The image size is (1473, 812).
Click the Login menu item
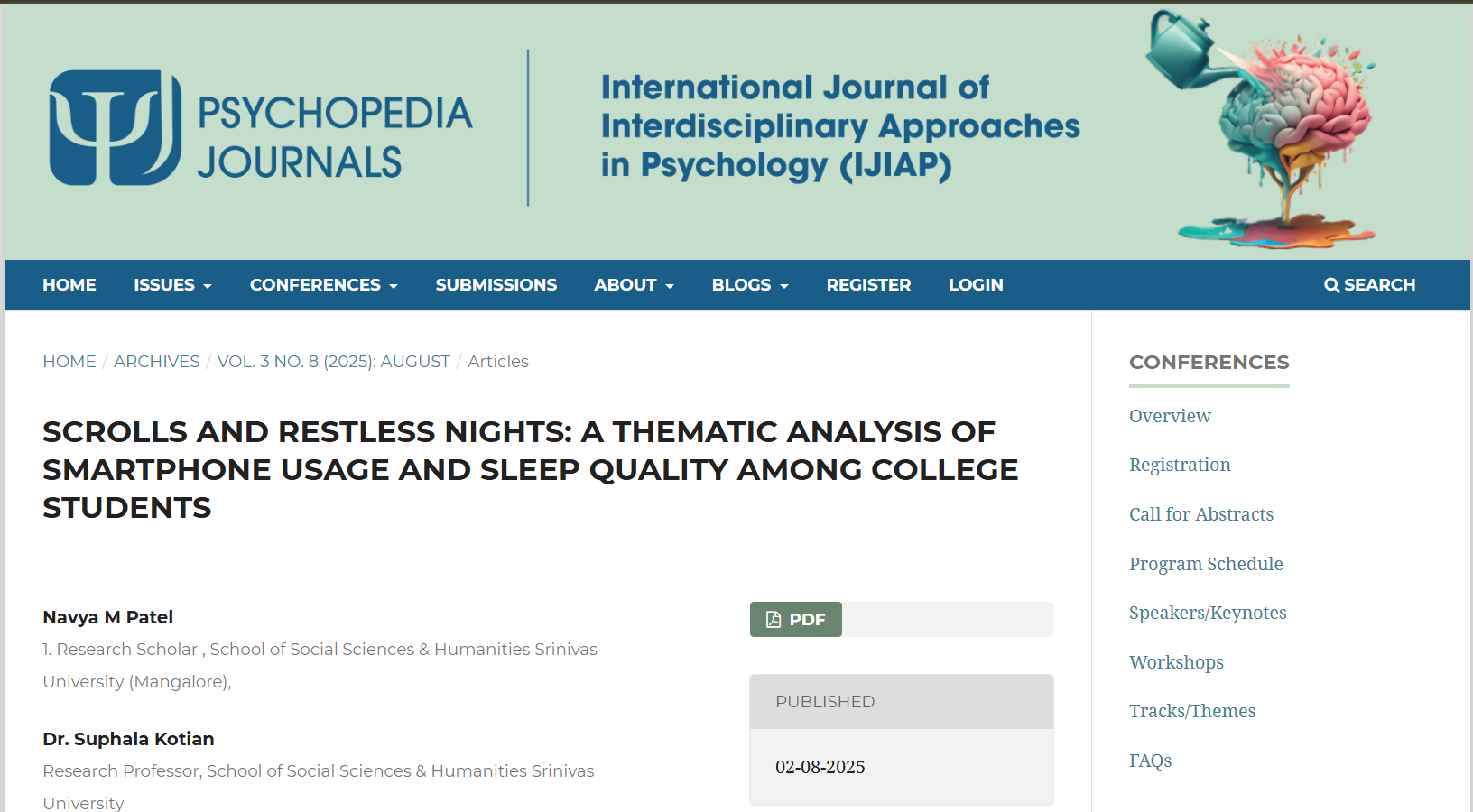(976, 285)
